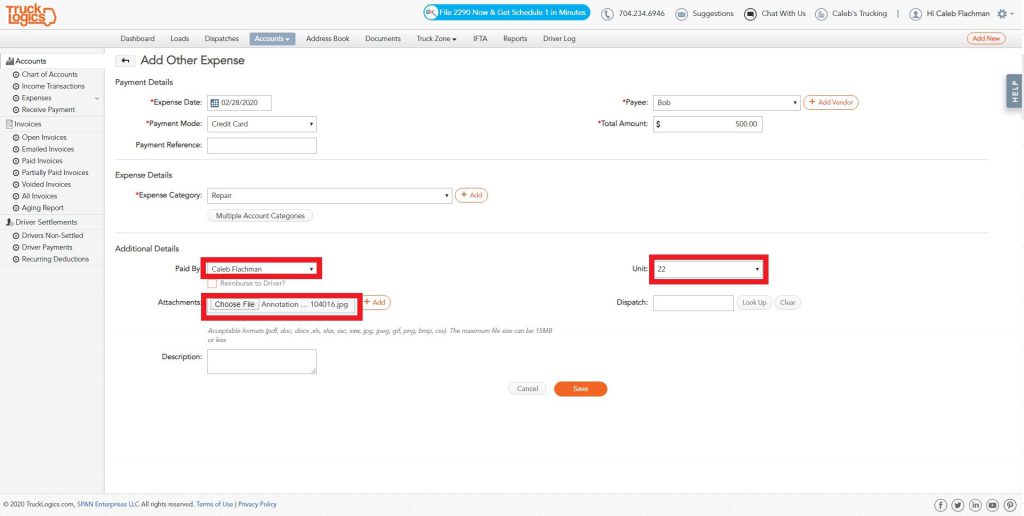This screenshot has height=516, width=1024.
Task: Open the YouTube social icon
Action: pos(993,505)
